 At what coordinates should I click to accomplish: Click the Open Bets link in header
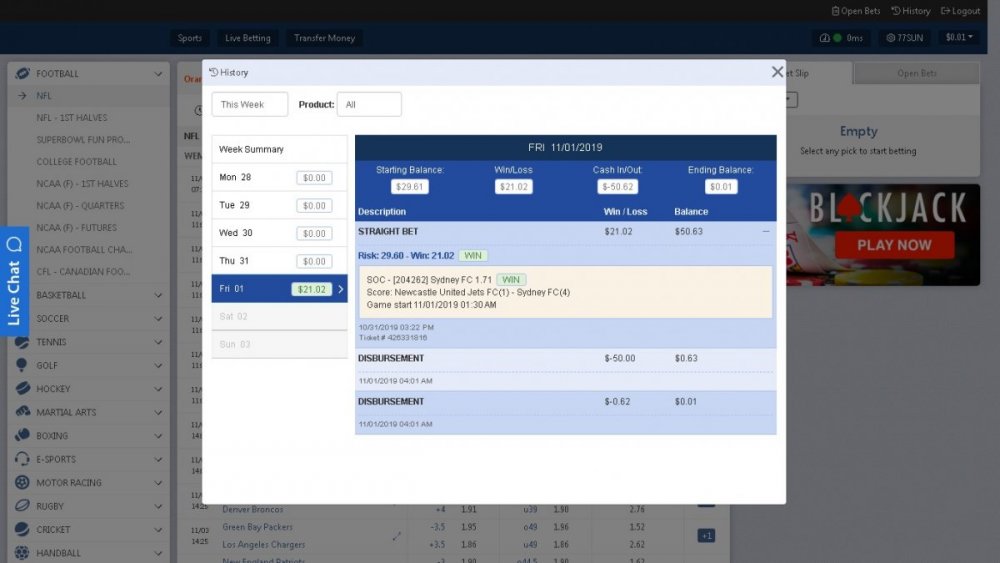point(855,11)
